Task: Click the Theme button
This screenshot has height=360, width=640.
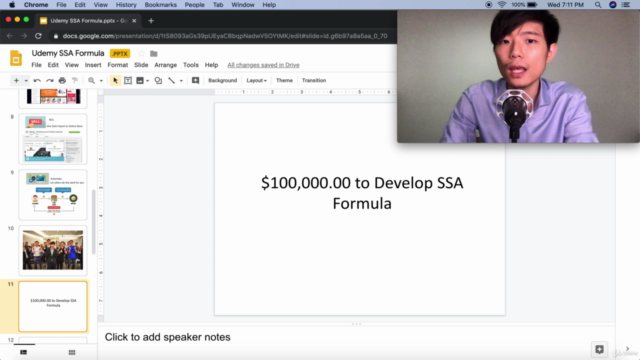Action: pyautogui.click(x=284, y=80)
